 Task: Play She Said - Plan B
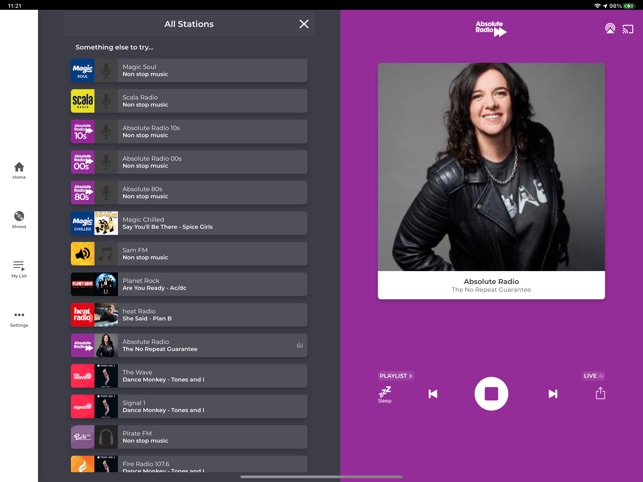(147, 318)
